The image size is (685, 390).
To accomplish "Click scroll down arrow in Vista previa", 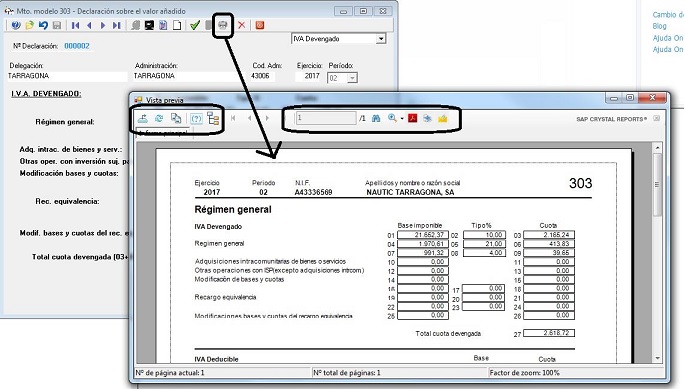I will coord(657,359).
